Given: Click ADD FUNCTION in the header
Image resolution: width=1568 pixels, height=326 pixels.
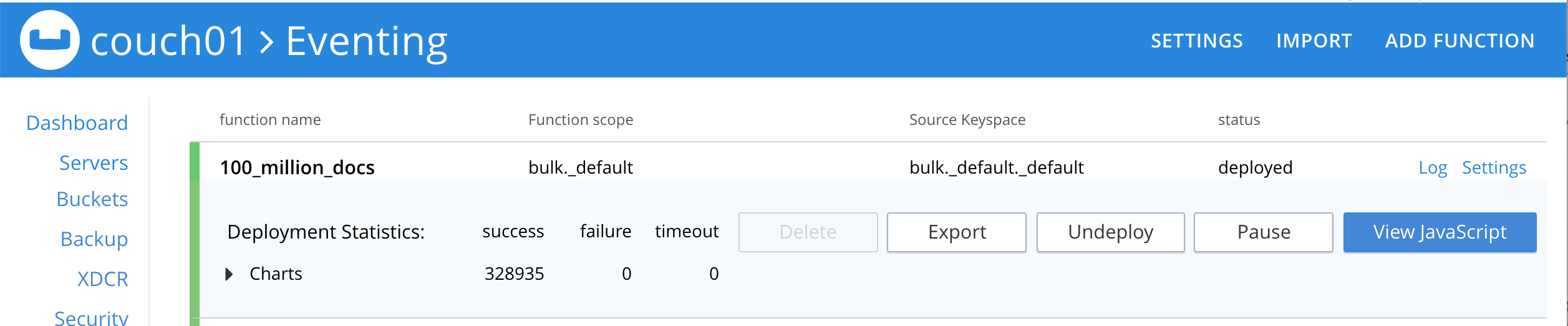Looking at the screenshot, I should tap(1459, 41).
